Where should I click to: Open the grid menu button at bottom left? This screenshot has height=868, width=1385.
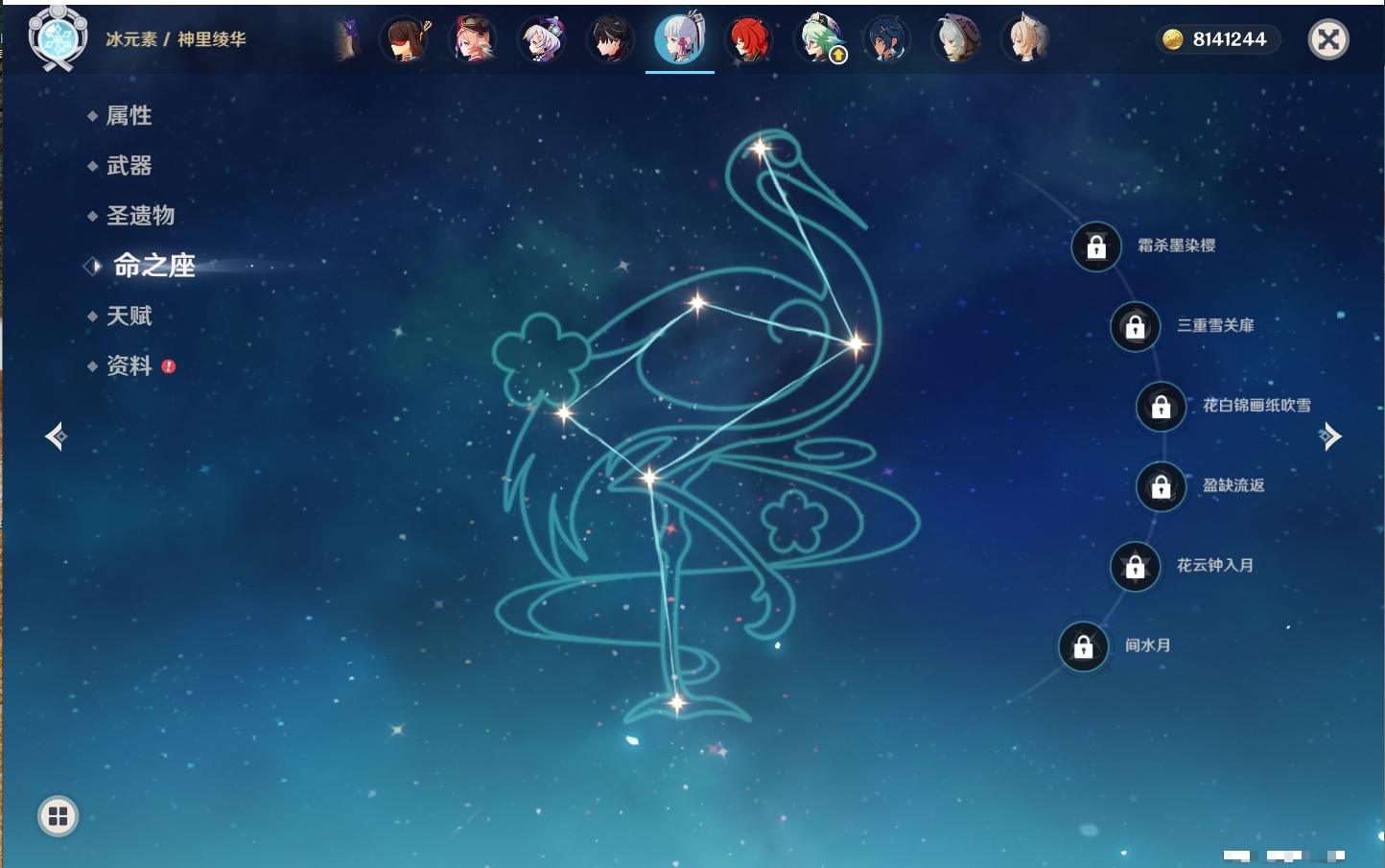[x=58, y=816]
